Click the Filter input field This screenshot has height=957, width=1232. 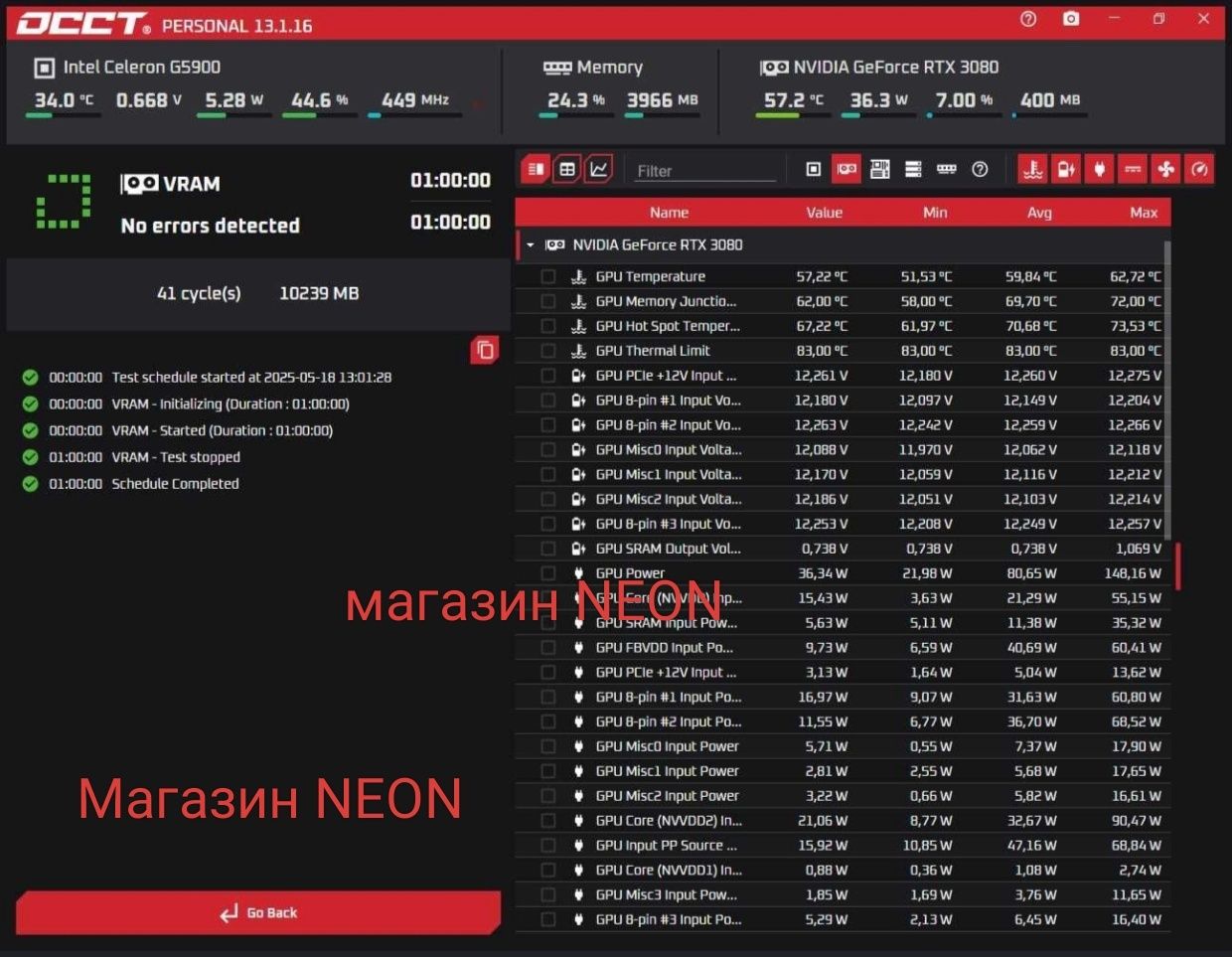pyautogui.click(x=705, y=171)
